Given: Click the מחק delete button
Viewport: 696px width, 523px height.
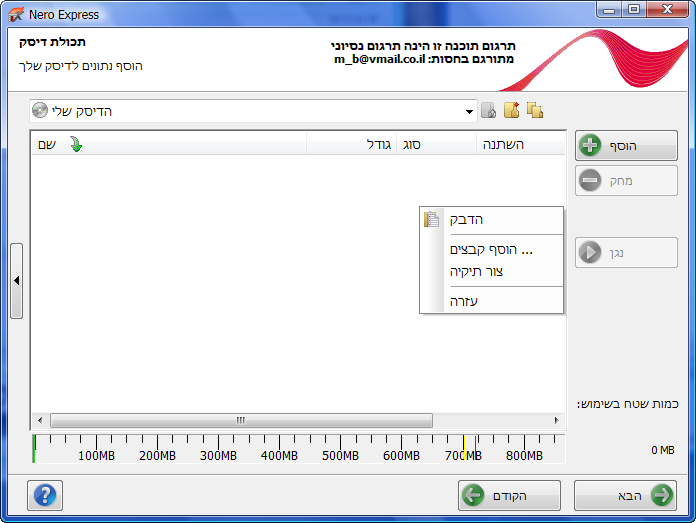Looking at the screenshot, I should 626,181.
